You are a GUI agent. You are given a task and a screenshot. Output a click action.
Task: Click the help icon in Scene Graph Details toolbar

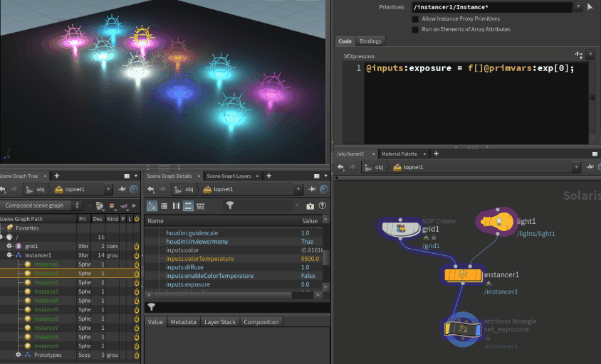click(x=322, y=206)
